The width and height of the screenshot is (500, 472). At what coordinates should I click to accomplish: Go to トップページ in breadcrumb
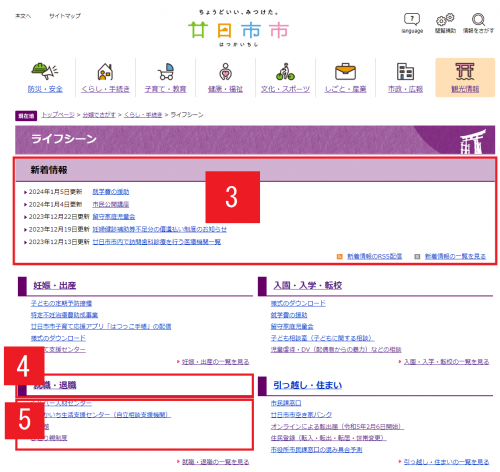(58, 115)
